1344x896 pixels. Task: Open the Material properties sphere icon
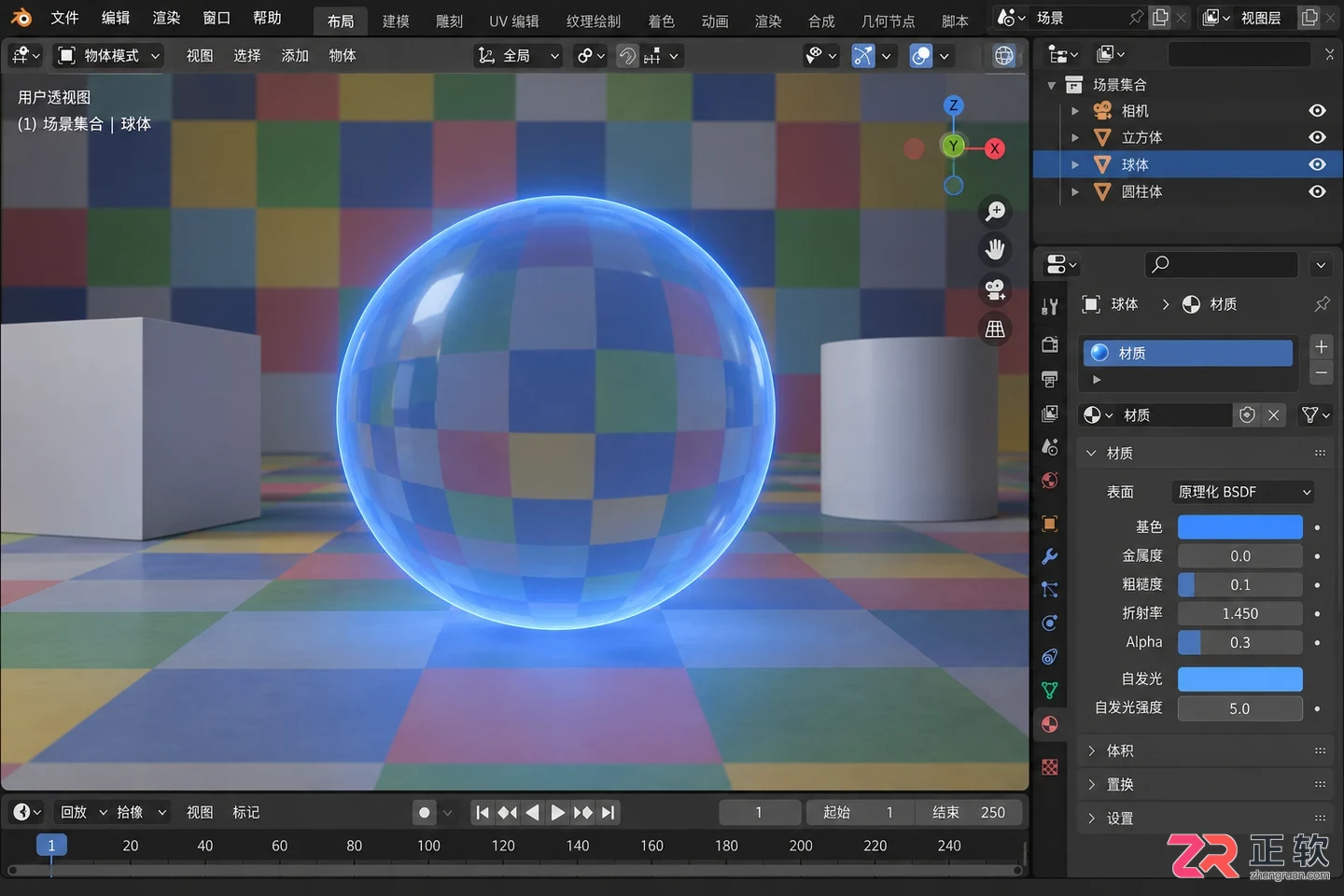click(x=1050, y=724)
